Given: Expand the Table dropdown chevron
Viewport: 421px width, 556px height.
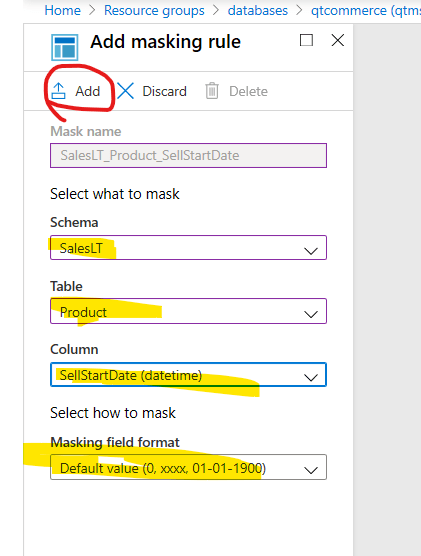Looking at the screenshot, I should [x=311, y=314].
